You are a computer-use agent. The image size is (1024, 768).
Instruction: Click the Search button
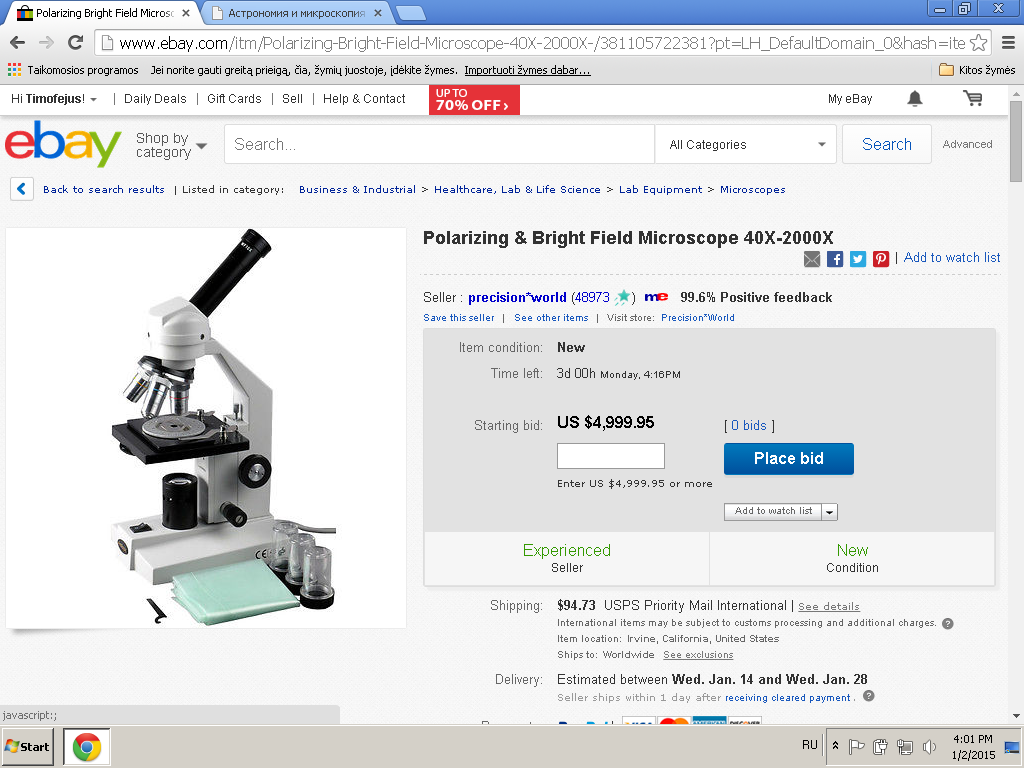(887, 144)
